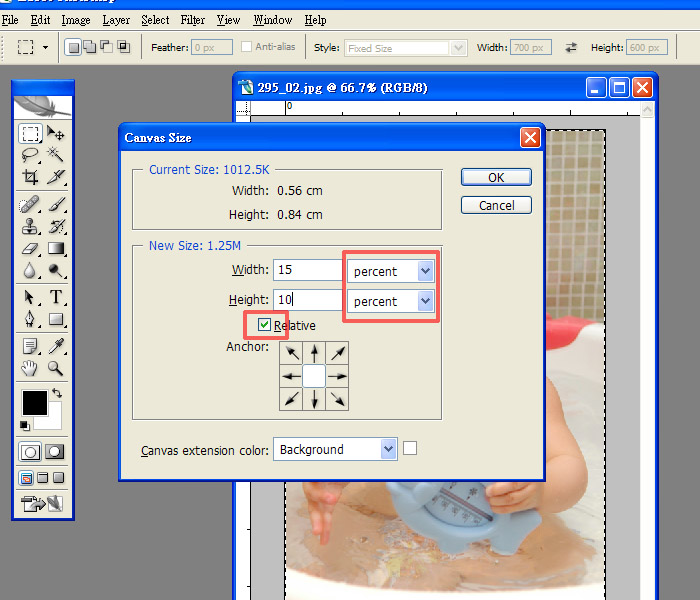Pick the Crop tool

point(30,178)
